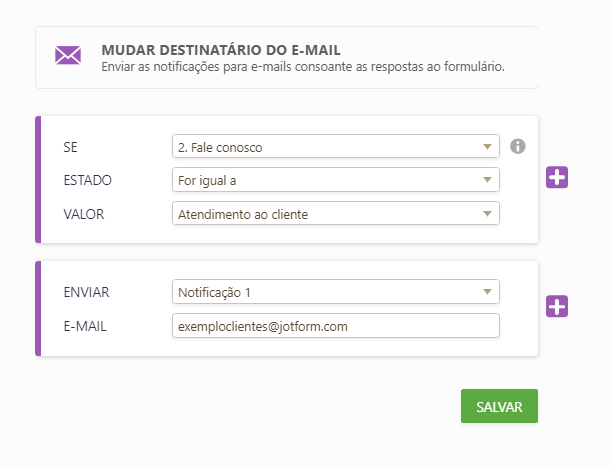Click the 'Enviar as notificações' description text

[302, 67]
